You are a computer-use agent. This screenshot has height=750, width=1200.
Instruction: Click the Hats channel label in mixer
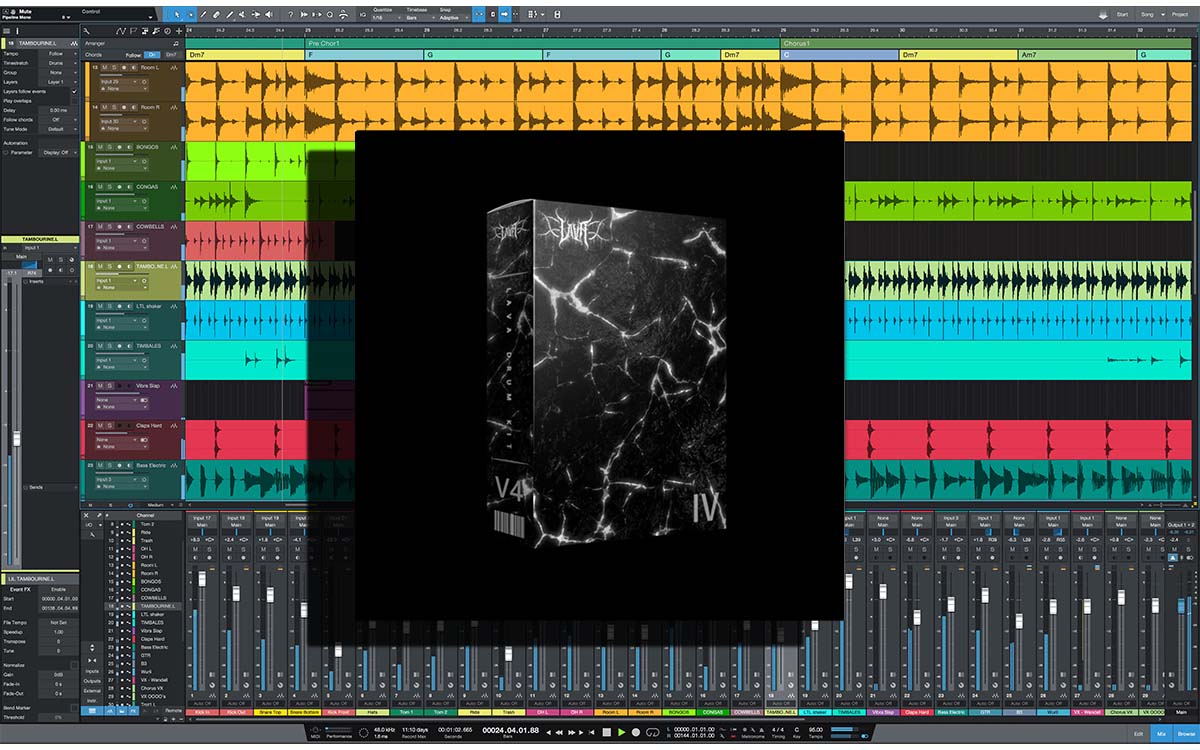(x=373, y=712)
